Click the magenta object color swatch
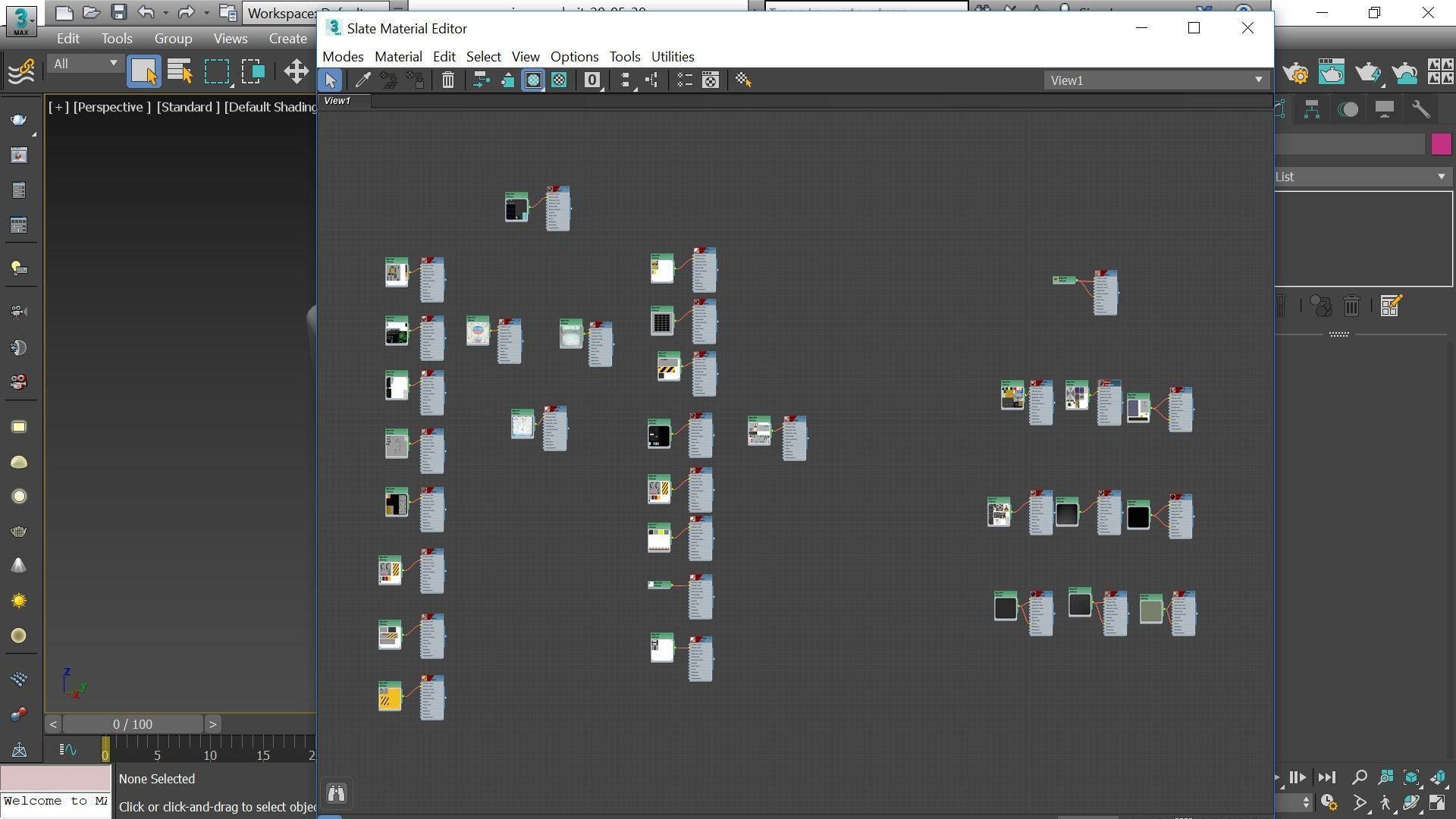The height and width of the screenshot is (819, 1456). (x=1441, y=144)
